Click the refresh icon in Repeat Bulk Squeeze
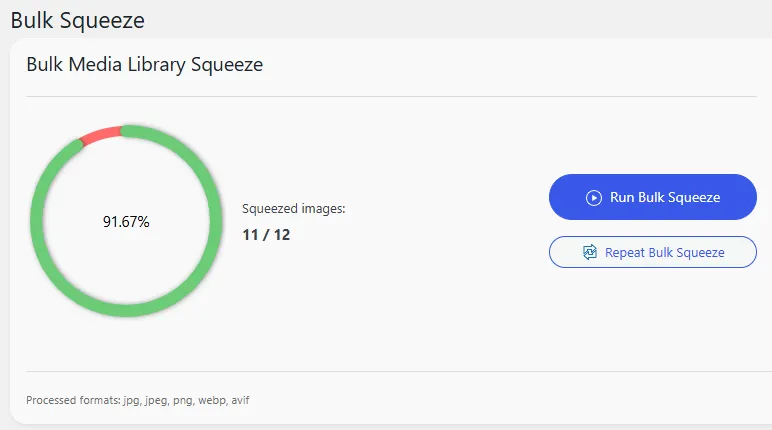This screenshot has height=430, width=772. (590, 252)
